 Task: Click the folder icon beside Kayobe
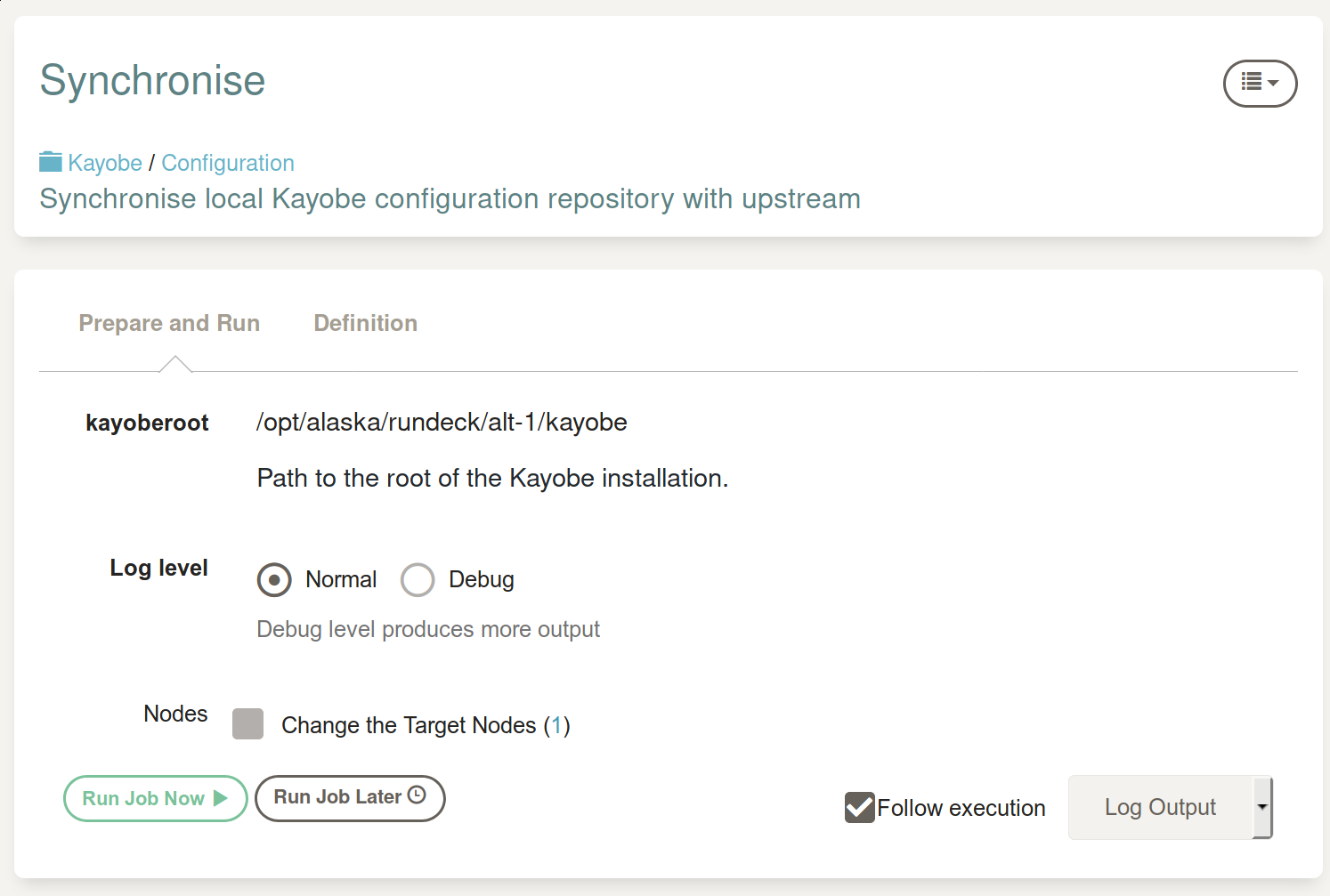coord(51,162)
